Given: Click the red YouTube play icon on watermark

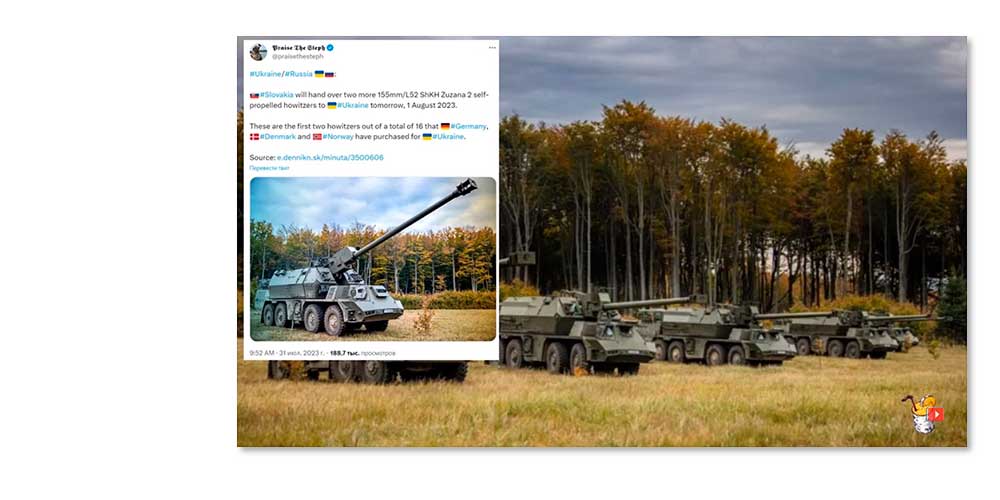Looking at the screenshot, I should pos(936,415).
